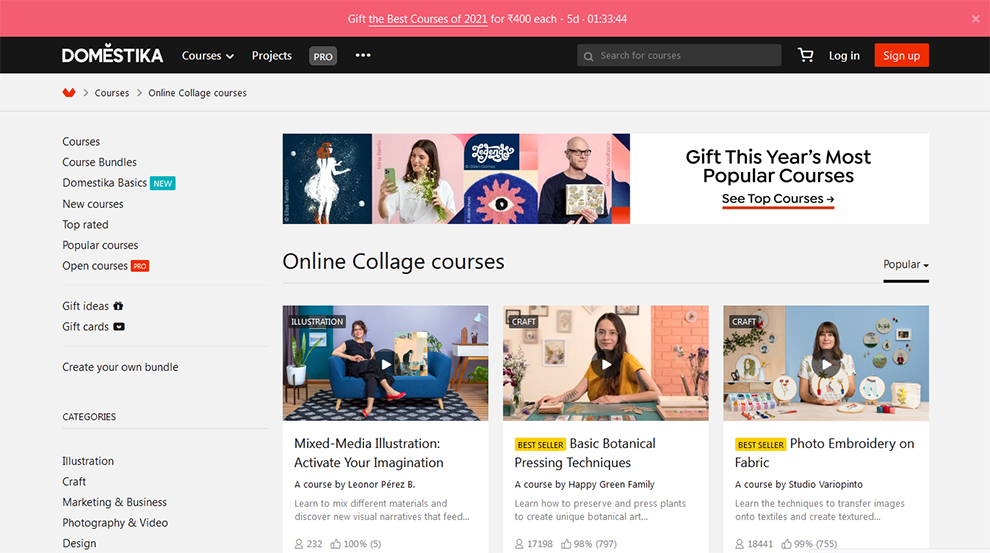The width and height of the screenshot is (990, 553).
Task: Select Top rated in the sidebar
Action: tap(85, 225)
